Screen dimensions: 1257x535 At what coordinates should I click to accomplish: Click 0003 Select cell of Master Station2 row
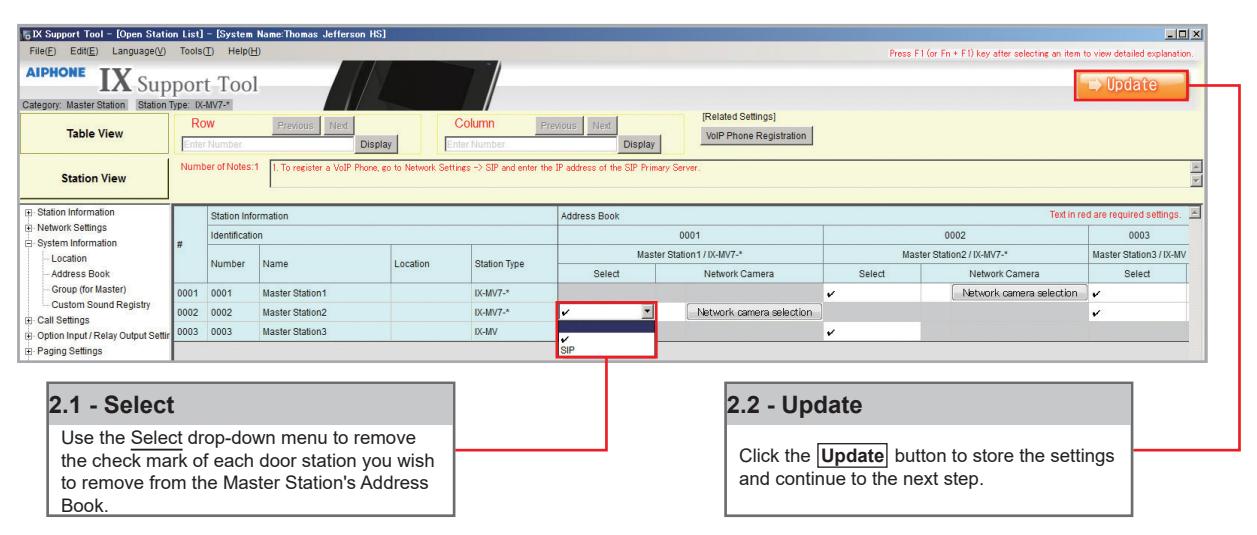pyautogui.click(x=1137, y=313)
